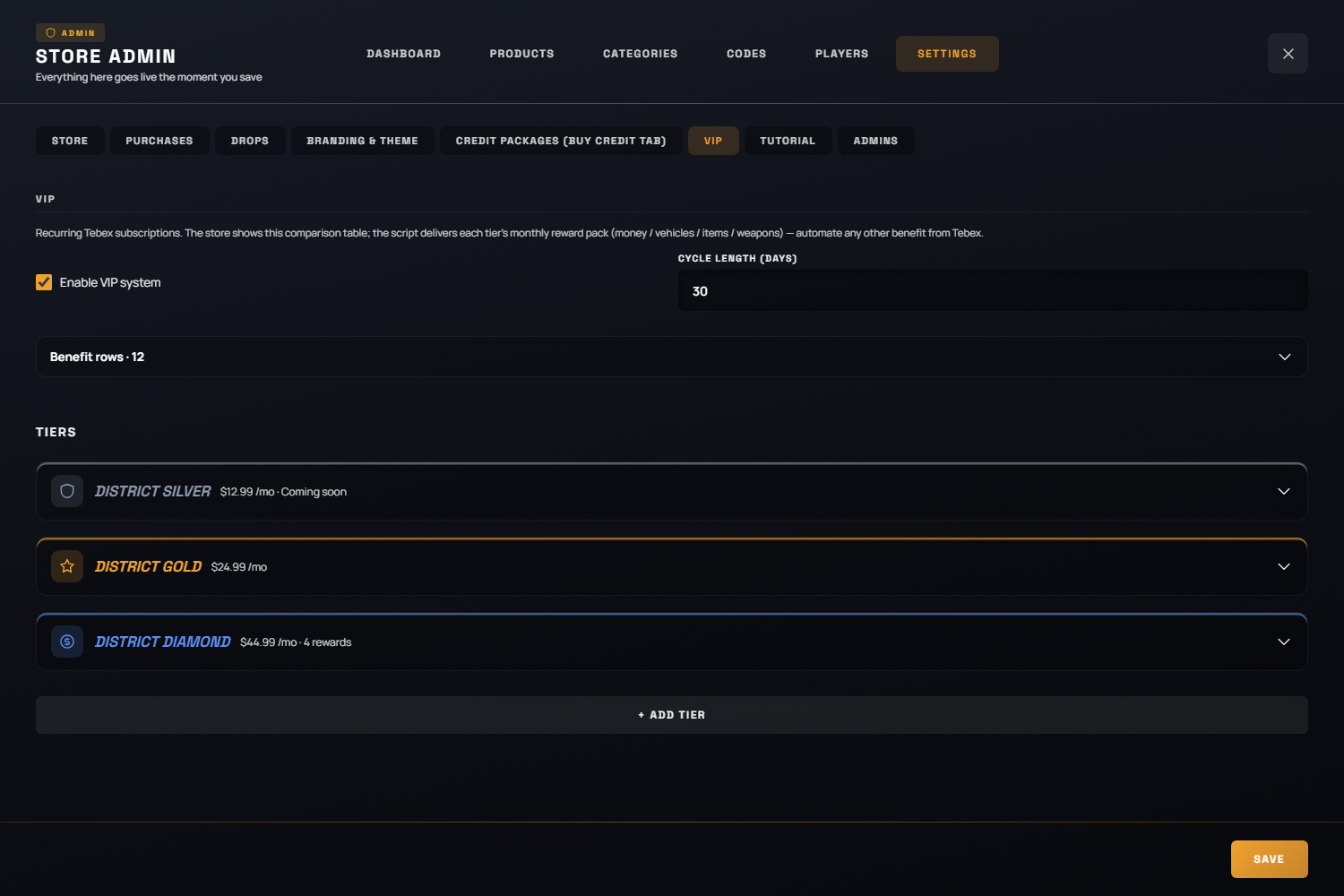Screen dimensions: 1344x896
Task: Open the Credit Packages tab
Action: point(561,141)
